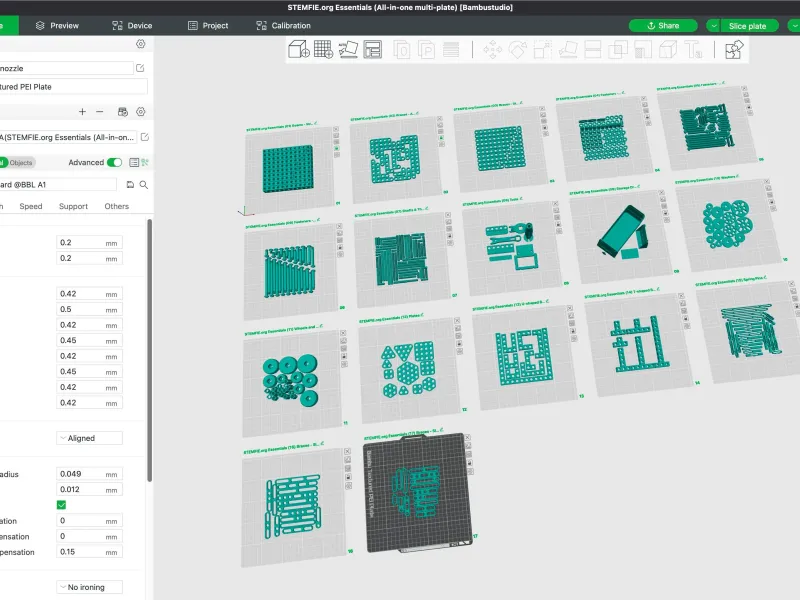Click the Arrange all objects icon
Viewport: 800px width, 600px height.
coord(373,50)
